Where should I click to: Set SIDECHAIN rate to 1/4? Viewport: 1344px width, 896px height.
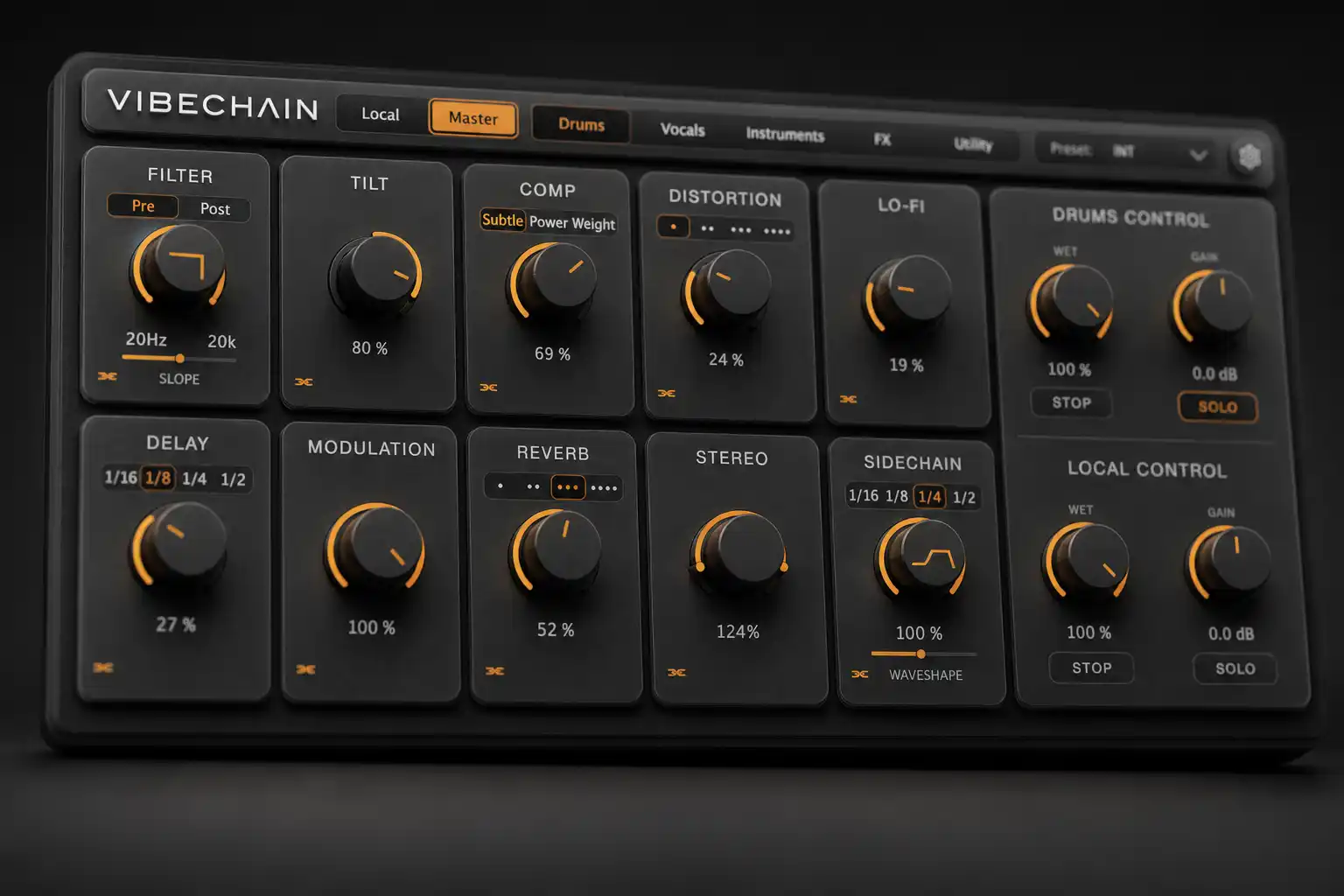[929, 497]
